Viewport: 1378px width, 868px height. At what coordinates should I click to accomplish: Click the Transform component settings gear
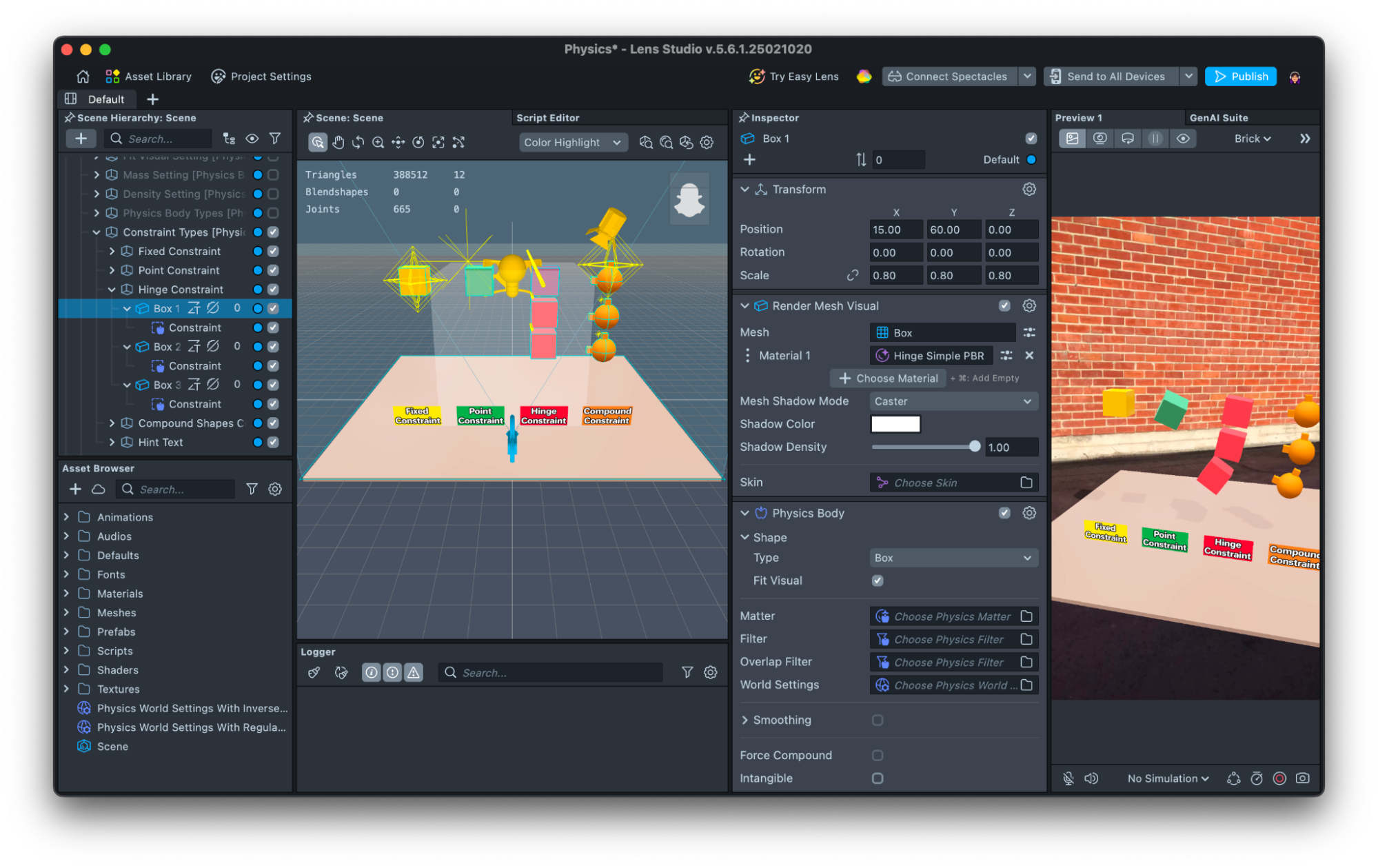1029,189
